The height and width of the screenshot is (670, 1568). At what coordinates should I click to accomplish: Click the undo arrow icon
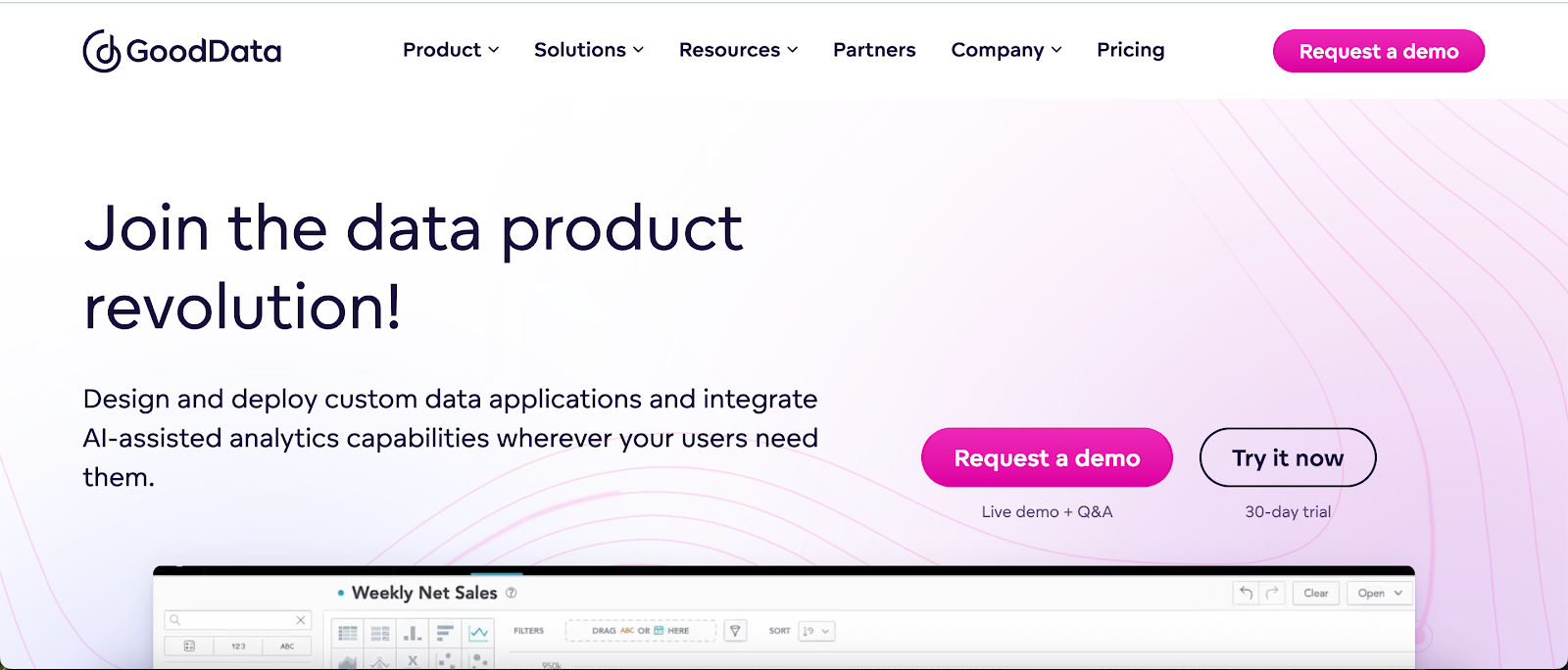pyautogui.click(x=1246, y=593)
